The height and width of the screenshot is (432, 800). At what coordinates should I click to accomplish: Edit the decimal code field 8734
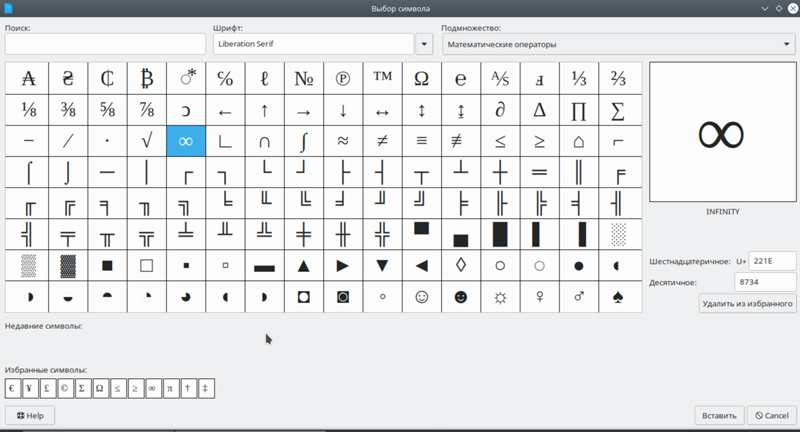765,282
